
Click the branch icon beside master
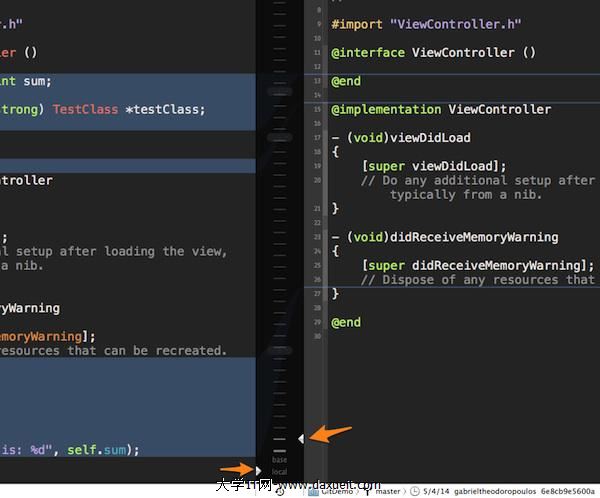pyautogui.click(x=369, y=491)
